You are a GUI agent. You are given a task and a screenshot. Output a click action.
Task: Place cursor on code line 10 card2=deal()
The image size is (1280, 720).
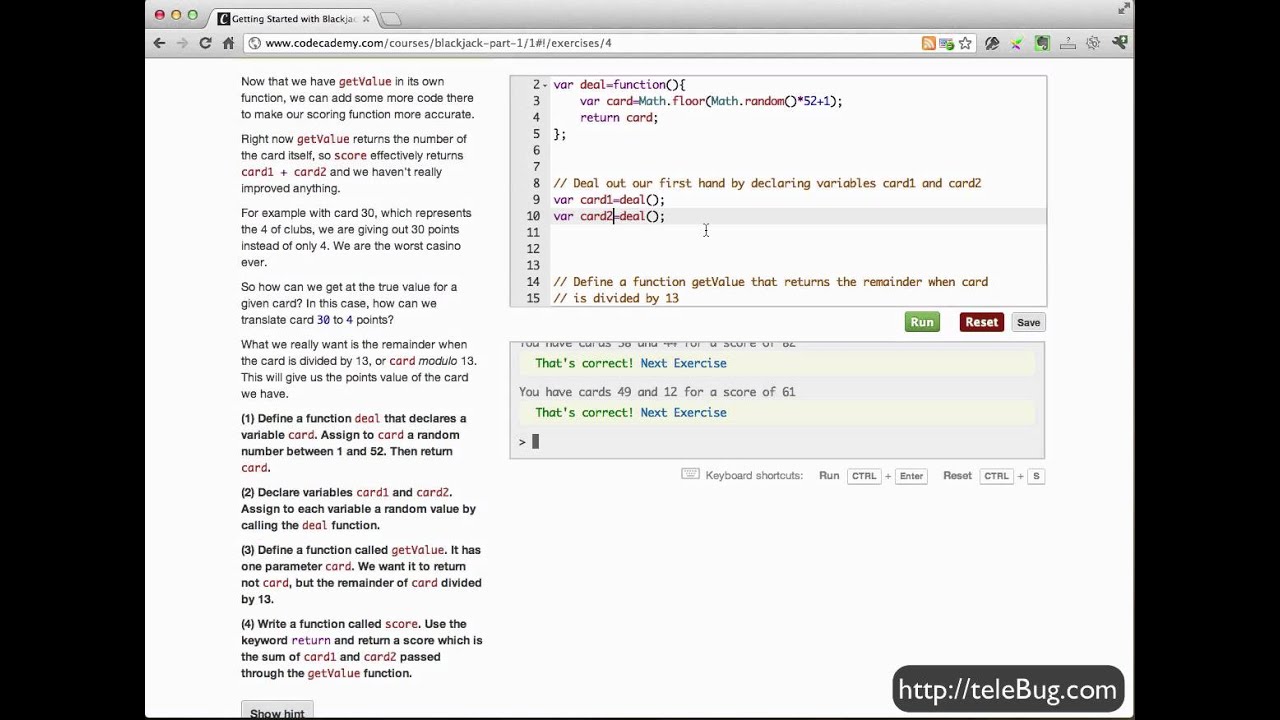(609, 216)
